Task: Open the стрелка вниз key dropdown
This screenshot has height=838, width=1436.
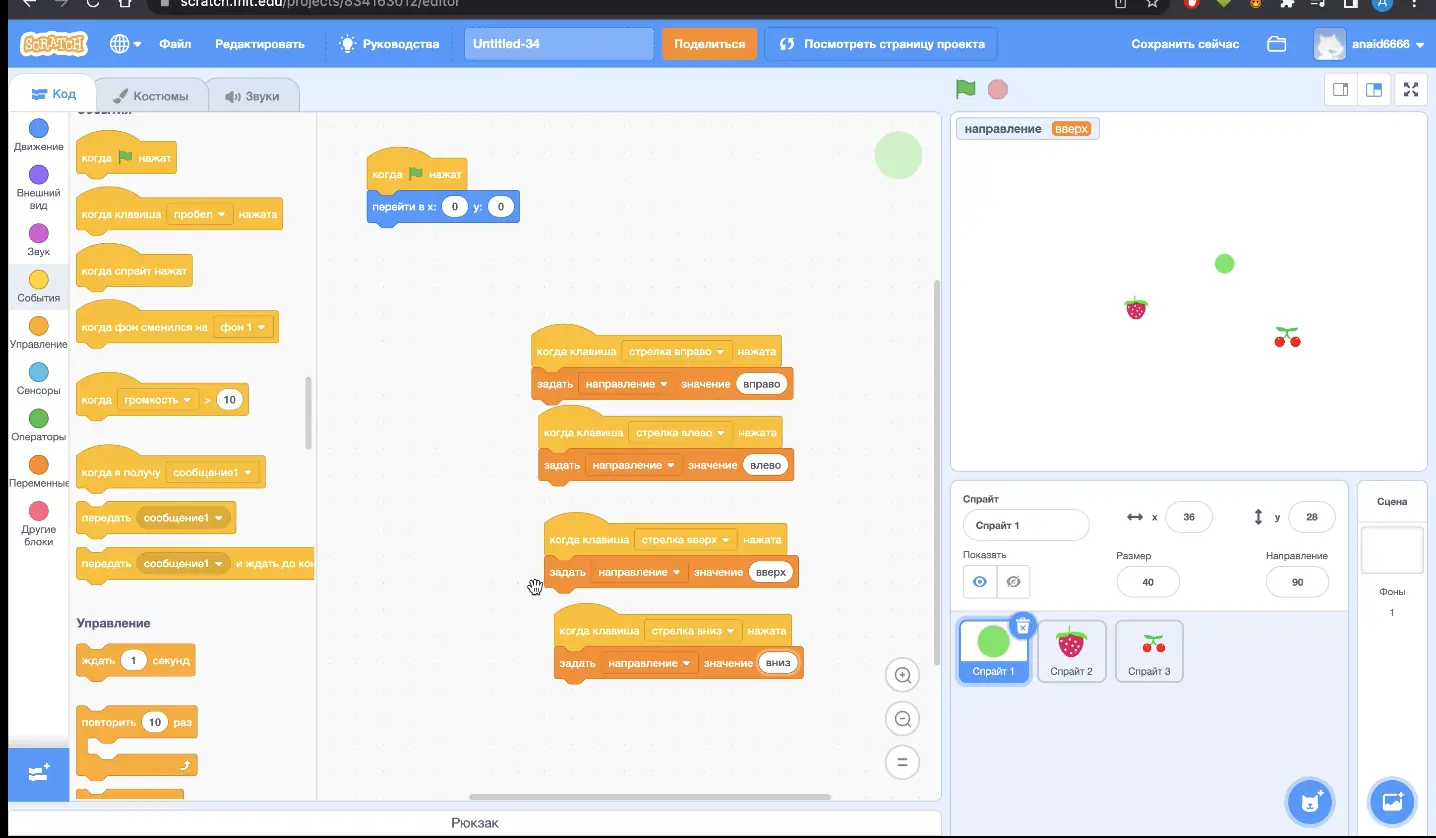Action: tap(693, 631)
